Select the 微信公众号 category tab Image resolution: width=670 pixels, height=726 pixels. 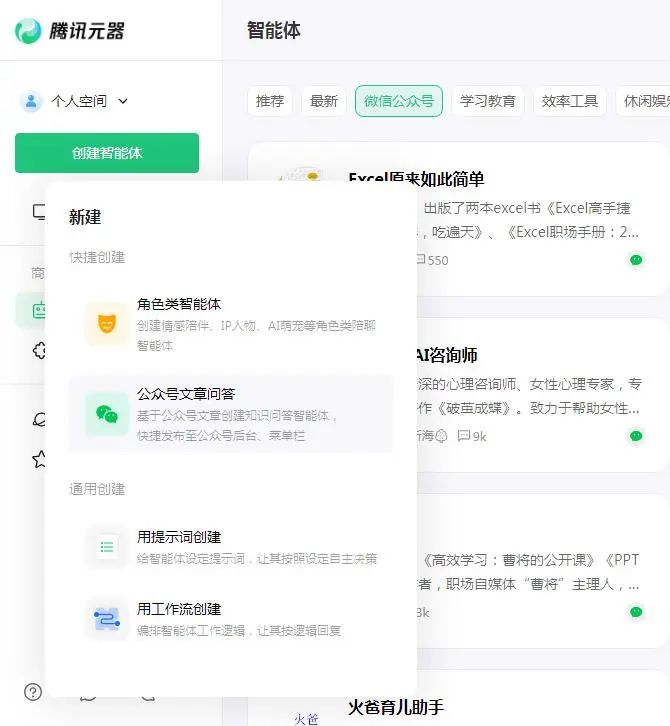point(398,101)
